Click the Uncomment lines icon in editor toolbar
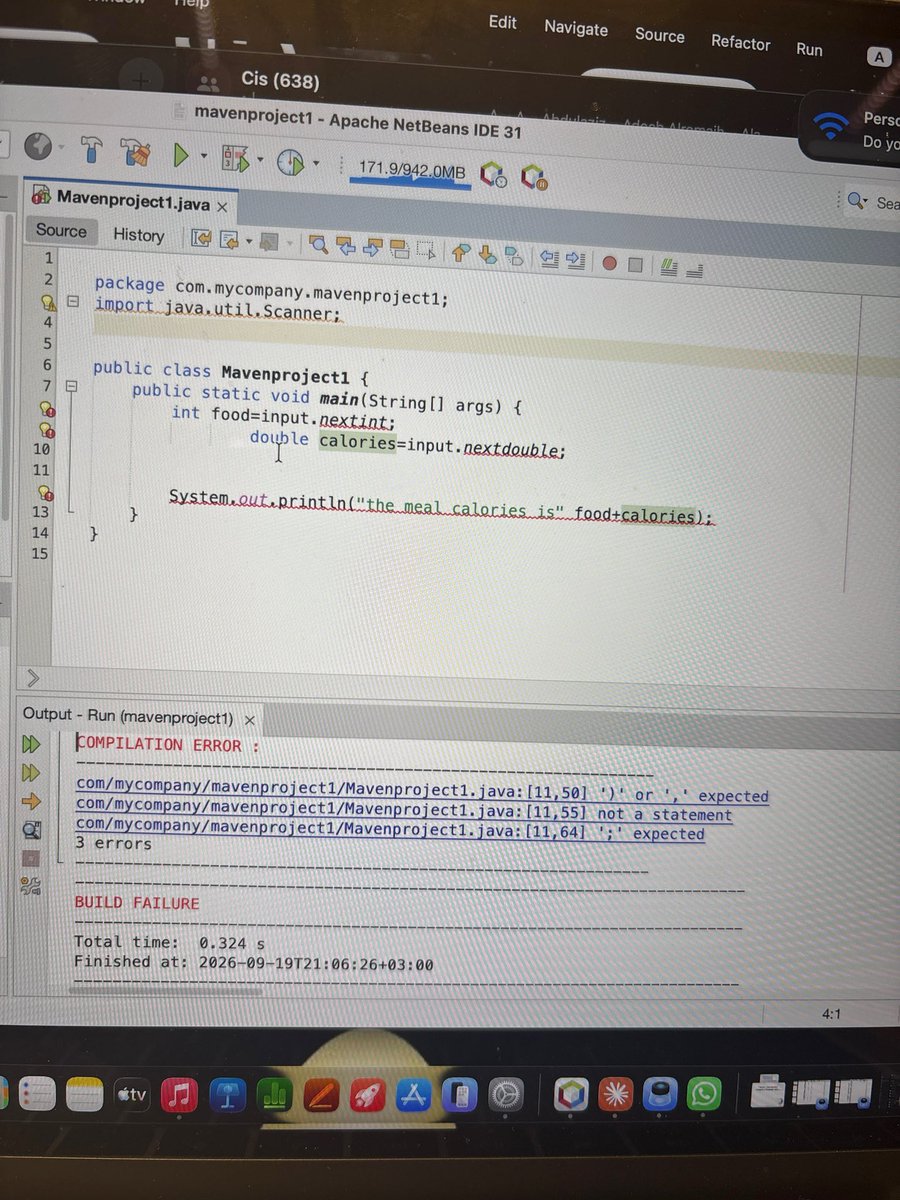Screen dimensions: 900x1200 (694, 269)
